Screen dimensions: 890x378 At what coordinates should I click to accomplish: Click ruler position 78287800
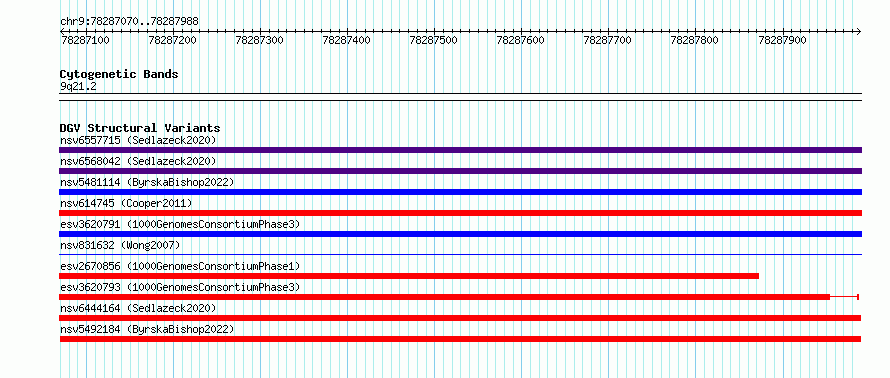pyautogui.click(x=695, y=40)
